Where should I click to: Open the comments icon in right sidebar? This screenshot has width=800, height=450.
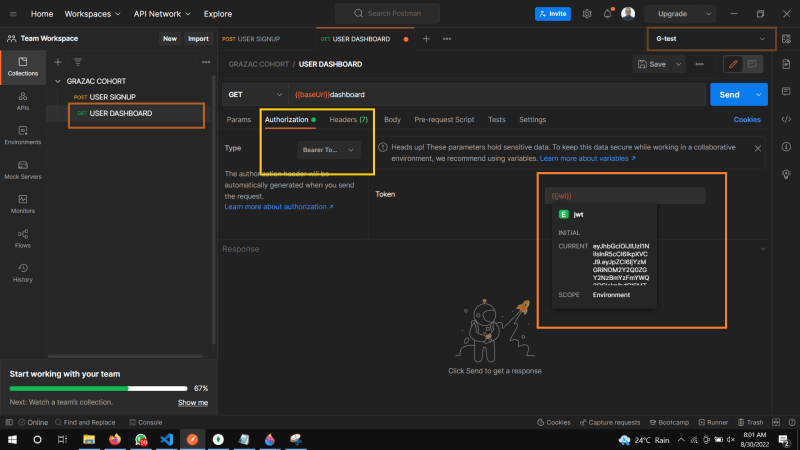point(786,91)
